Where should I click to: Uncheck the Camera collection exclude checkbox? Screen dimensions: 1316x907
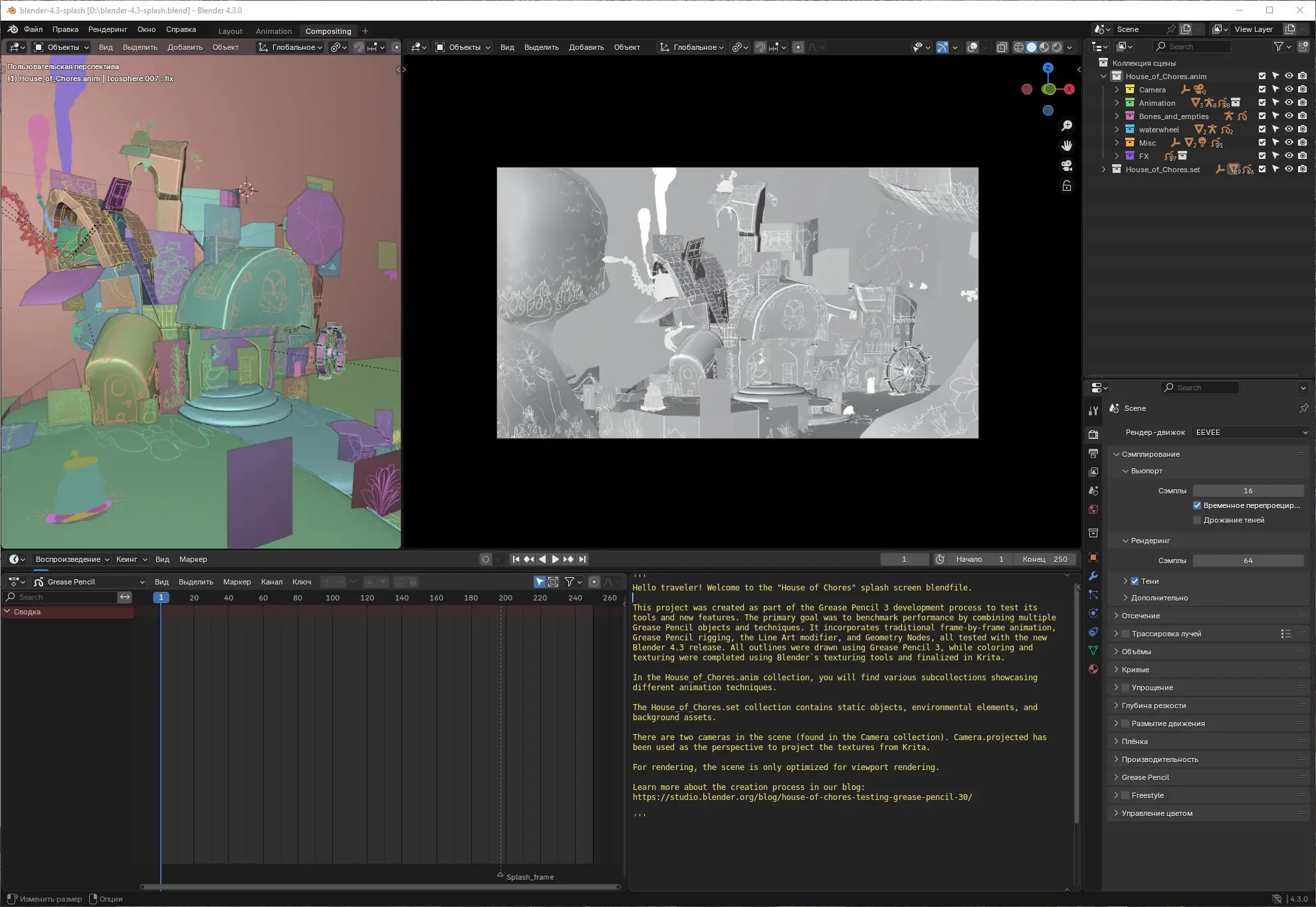(1262, 90)
